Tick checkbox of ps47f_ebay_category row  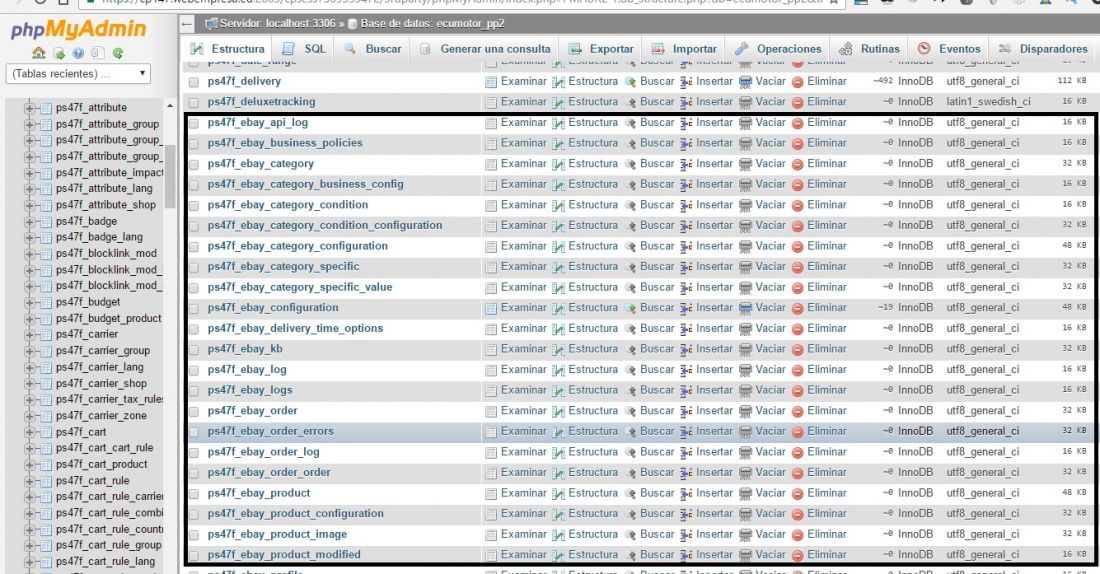point(194,165)
